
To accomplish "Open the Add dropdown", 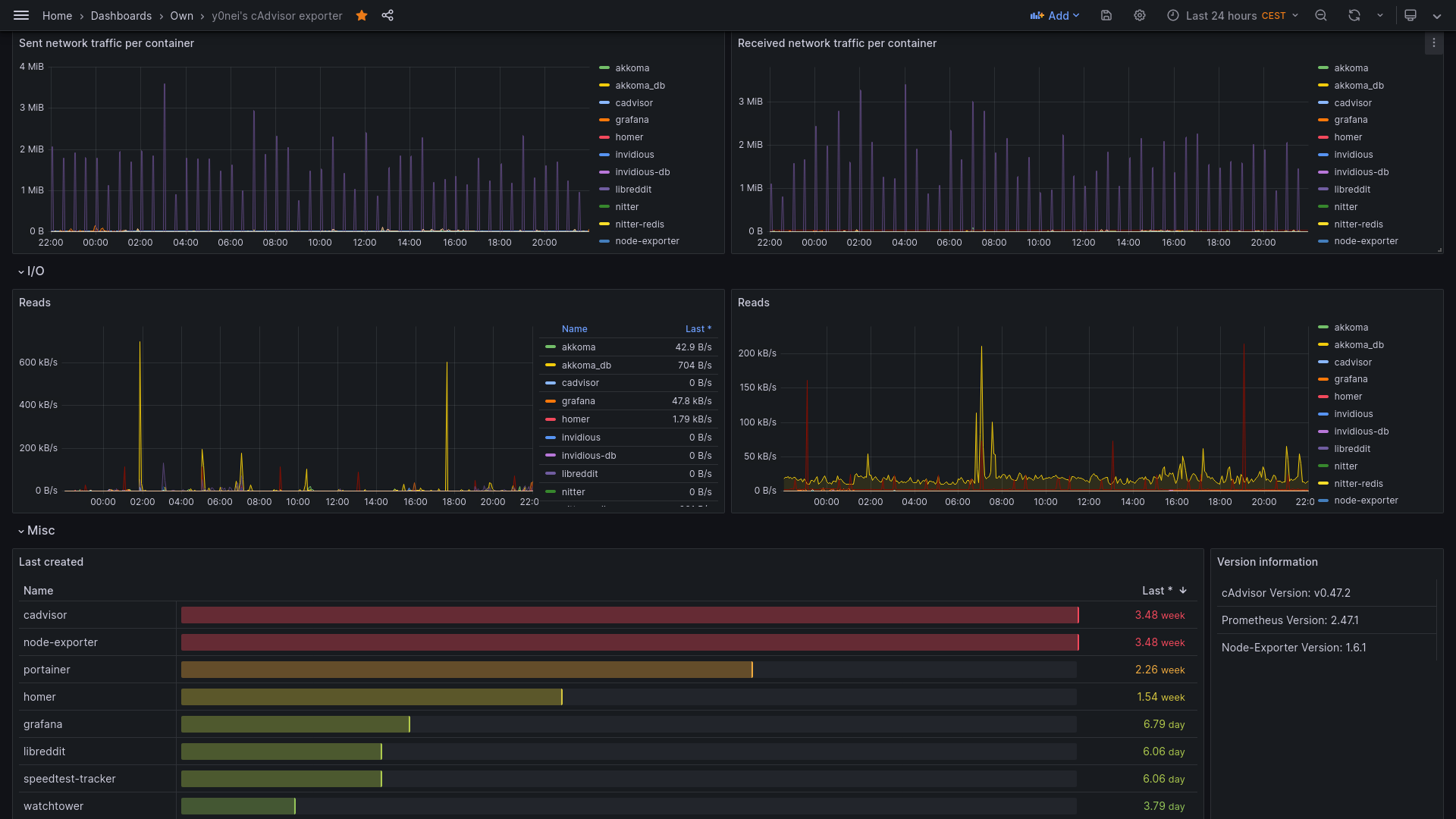I will point(1055,15).
